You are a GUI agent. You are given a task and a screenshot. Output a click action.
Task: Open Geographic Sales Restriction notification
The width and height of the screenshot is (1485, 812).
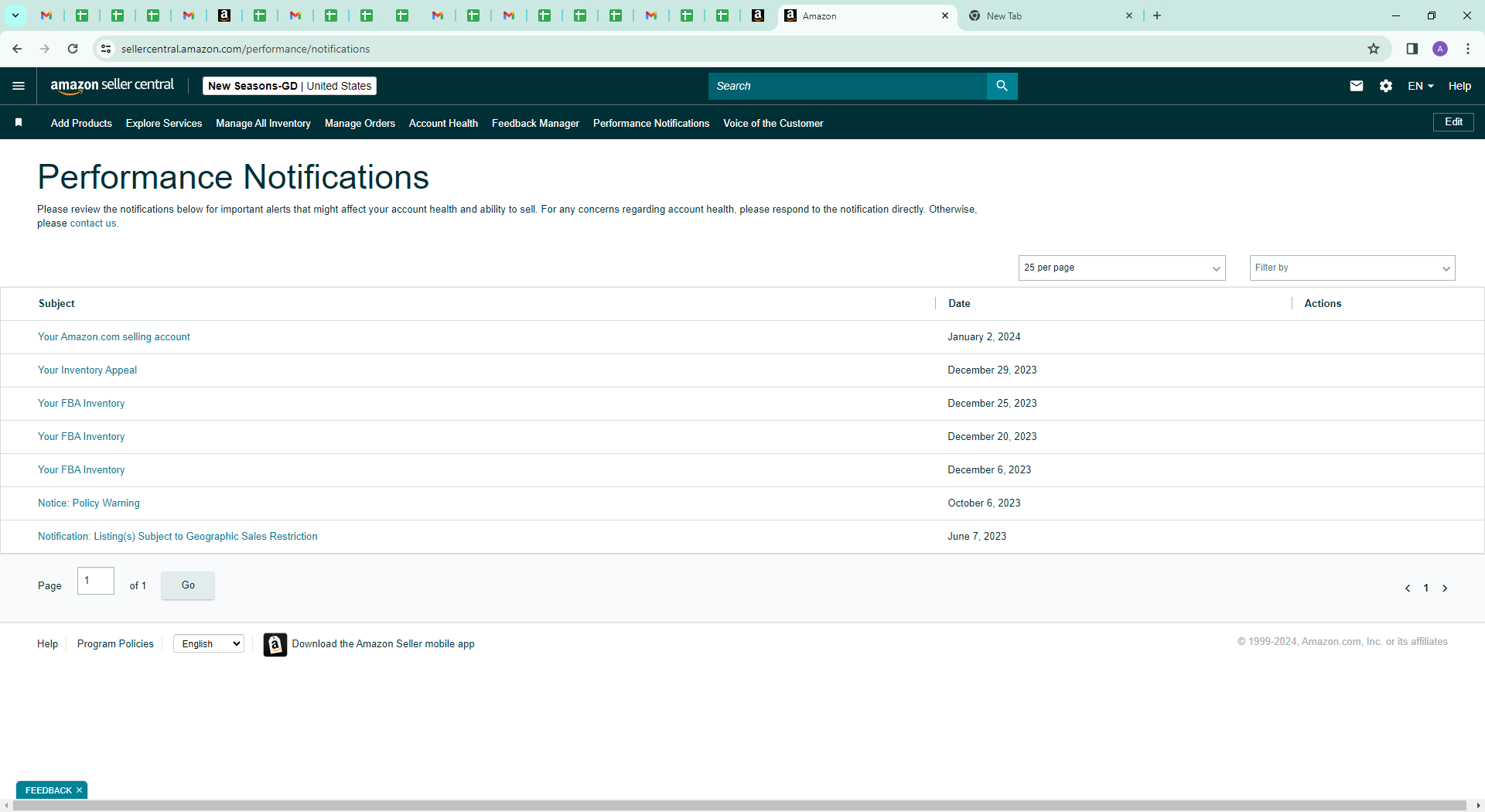178,537
